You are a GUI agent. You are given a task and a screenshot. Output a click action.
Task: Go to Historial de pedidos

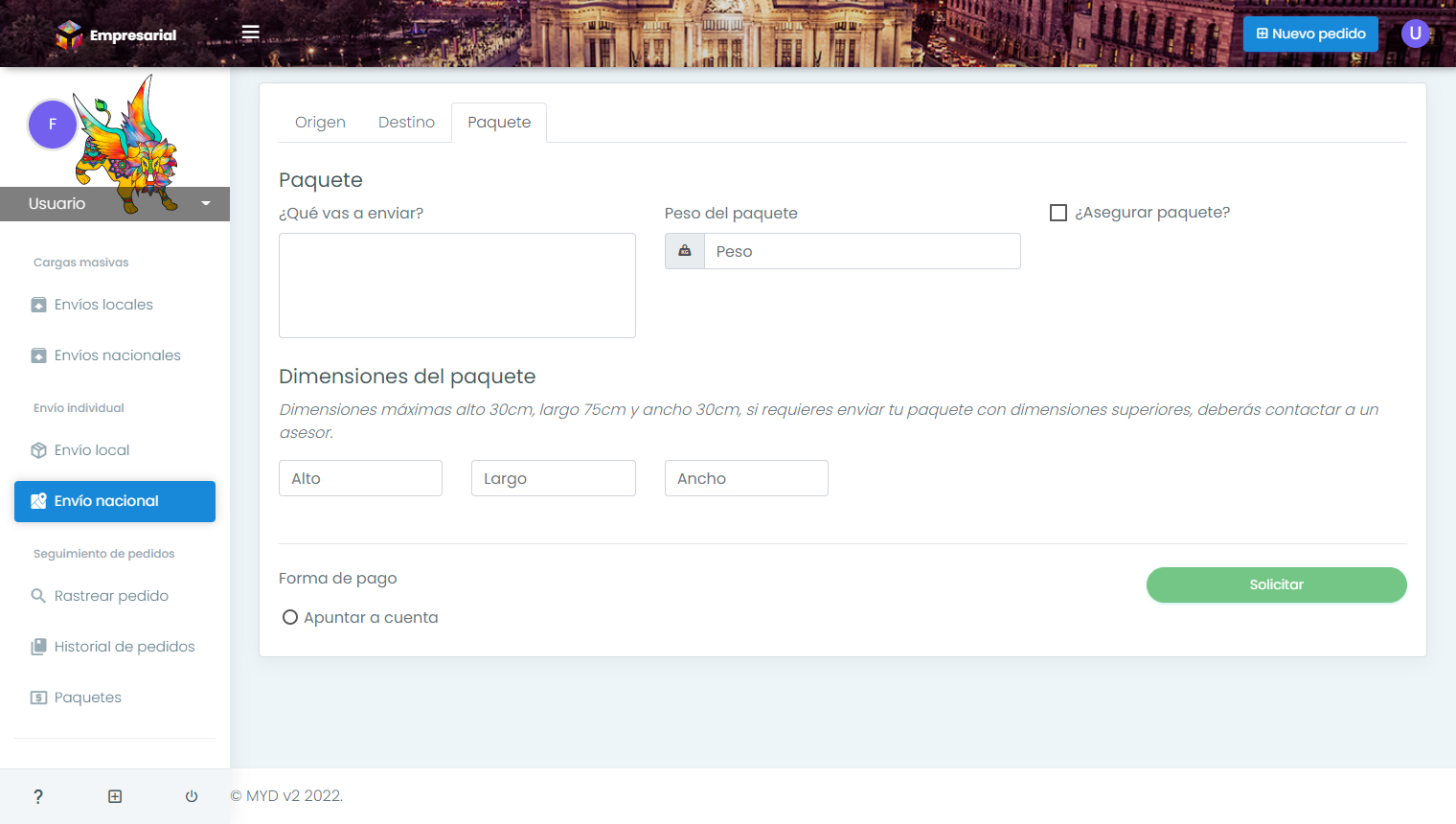pos(115,647)
